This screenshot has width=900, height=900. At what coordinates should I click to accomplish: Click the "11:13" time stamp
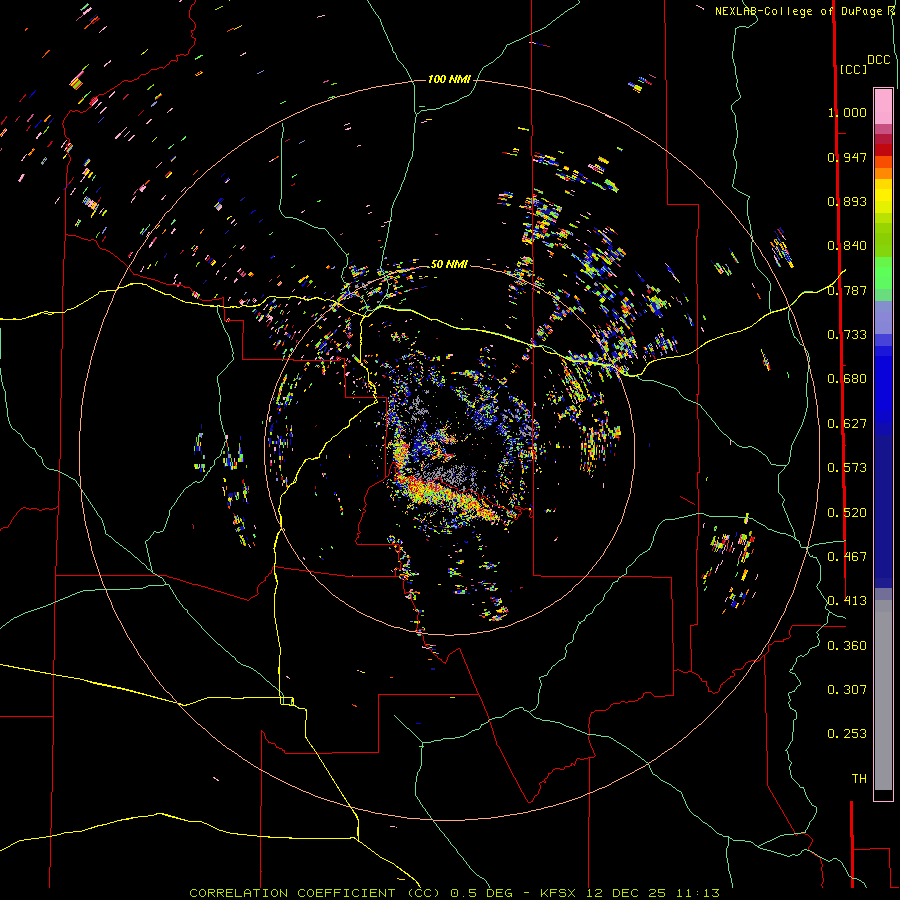click(697, 893)
